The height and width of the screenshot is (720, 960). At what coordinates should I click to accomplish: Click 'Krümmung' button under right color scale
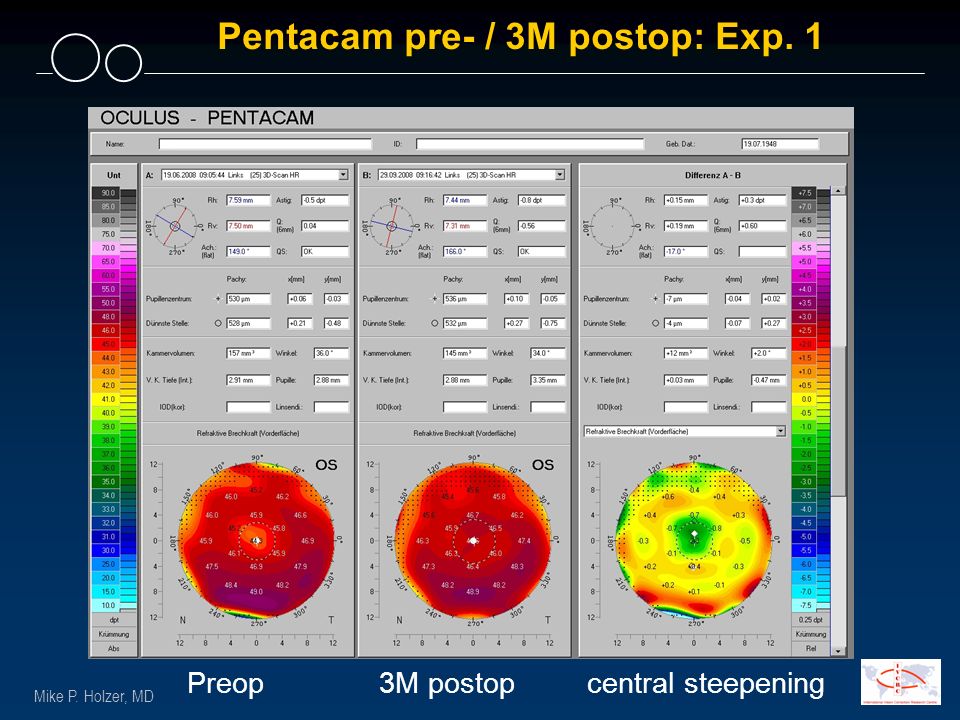[x=811, y=634]
